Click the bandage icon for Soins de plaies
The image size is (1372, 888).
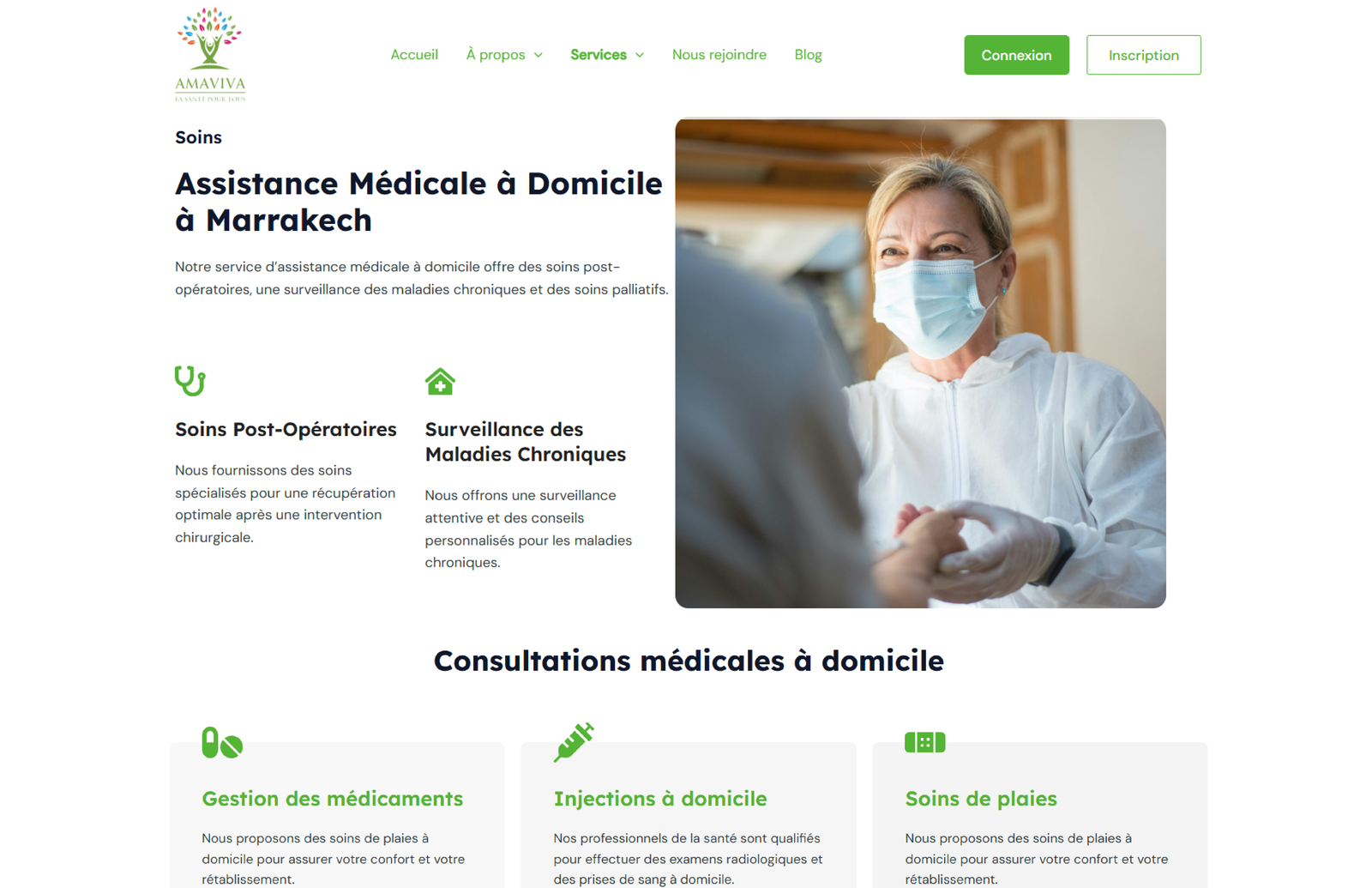[924, 742]
